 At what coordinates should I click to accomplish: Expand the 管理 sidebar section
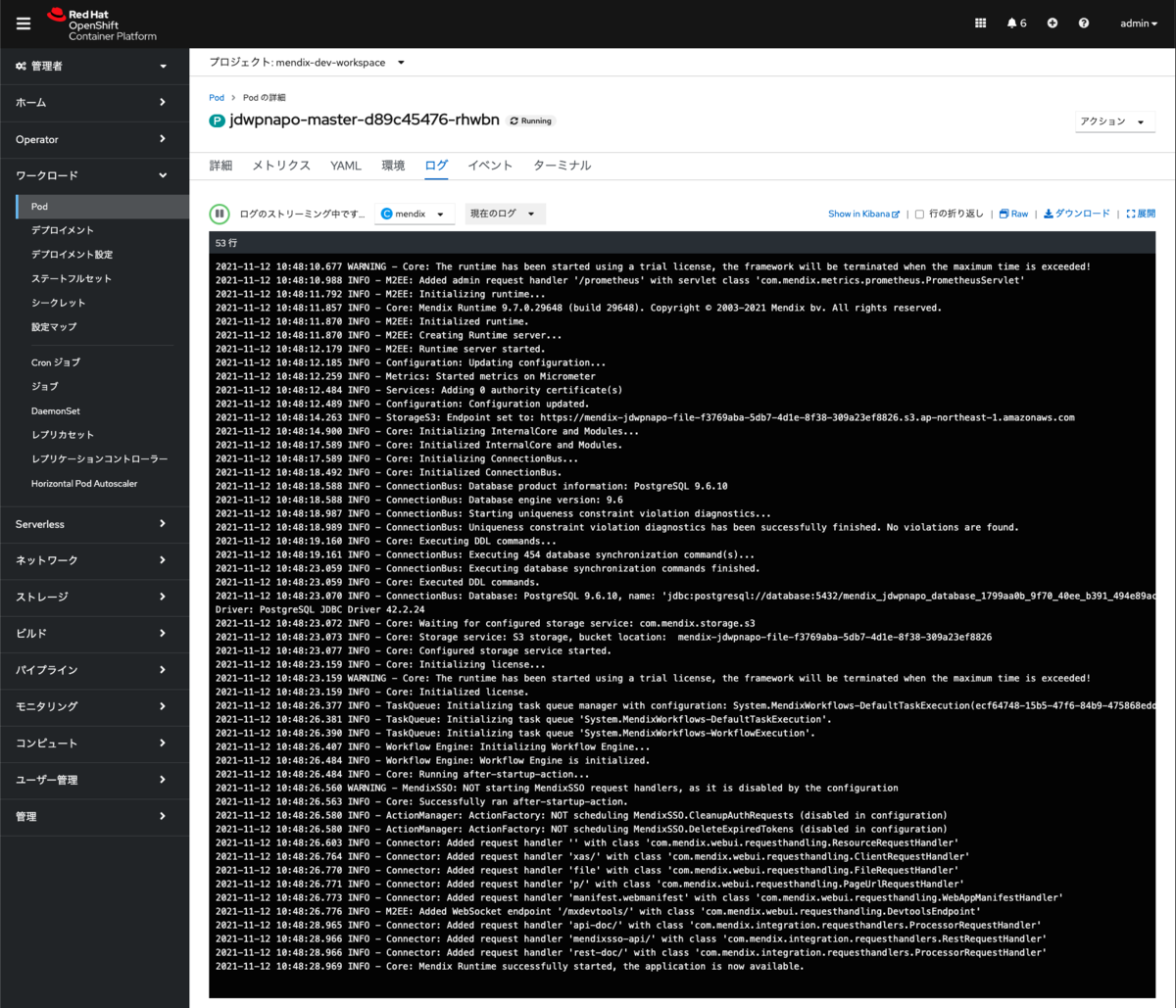coord(94,816)
